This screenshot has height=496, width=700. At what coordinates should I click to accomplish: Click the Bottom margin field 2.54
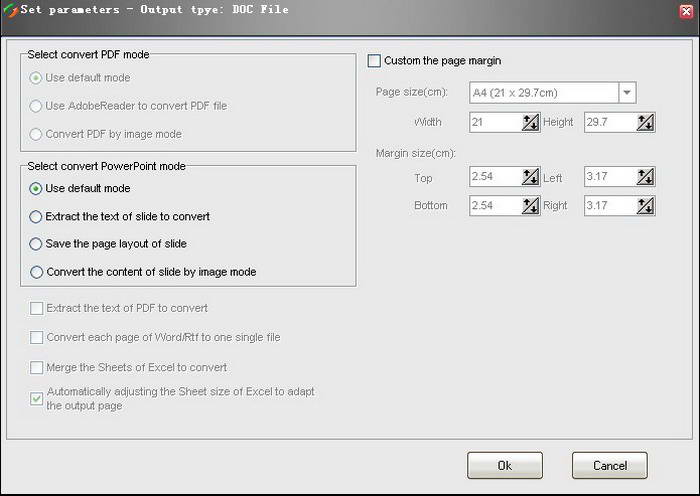(496, 206)
